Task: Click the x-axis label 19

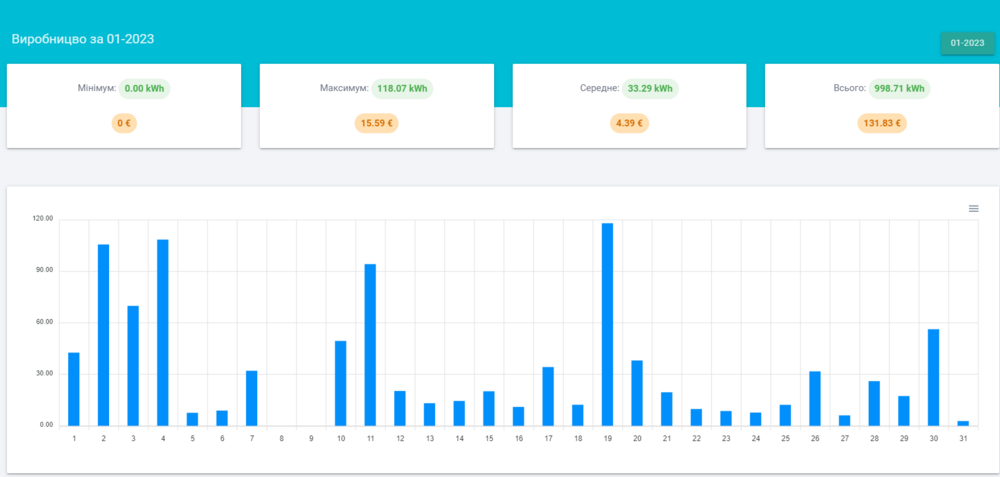Action: coord(607,439)
